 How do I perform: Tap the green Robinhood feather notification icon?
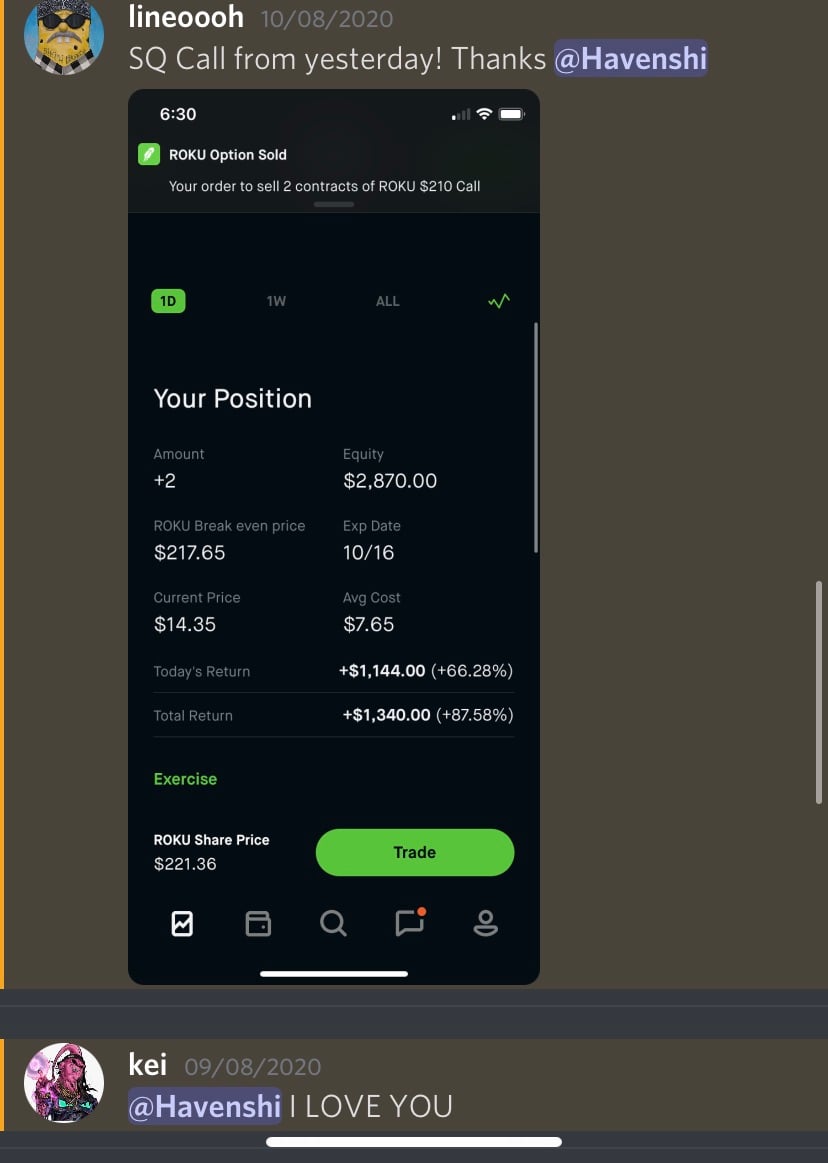pos(149,154)
